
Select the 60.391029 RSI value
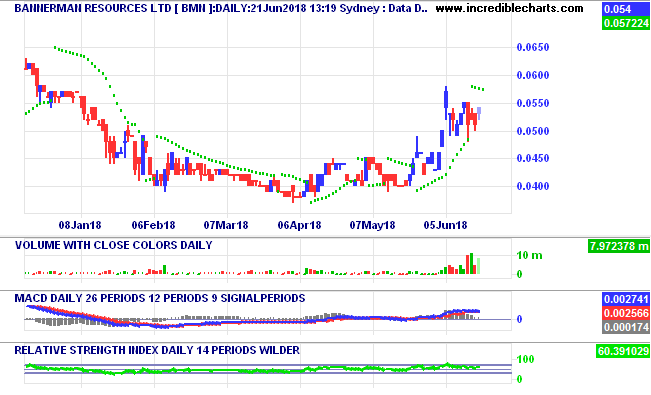(623, 351)
